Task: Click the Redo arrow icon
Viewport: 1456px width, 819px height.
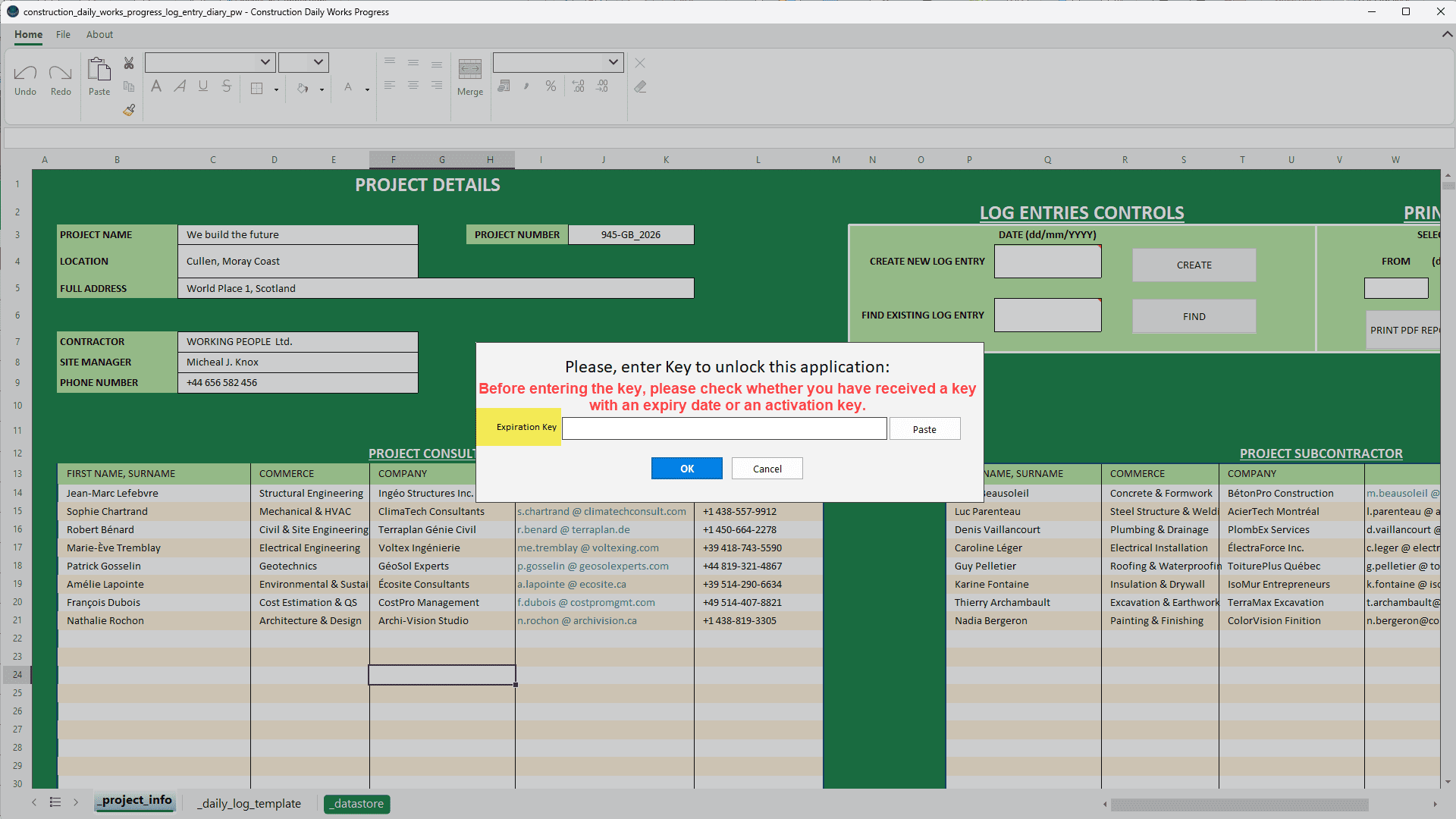Action: [61, 74]
